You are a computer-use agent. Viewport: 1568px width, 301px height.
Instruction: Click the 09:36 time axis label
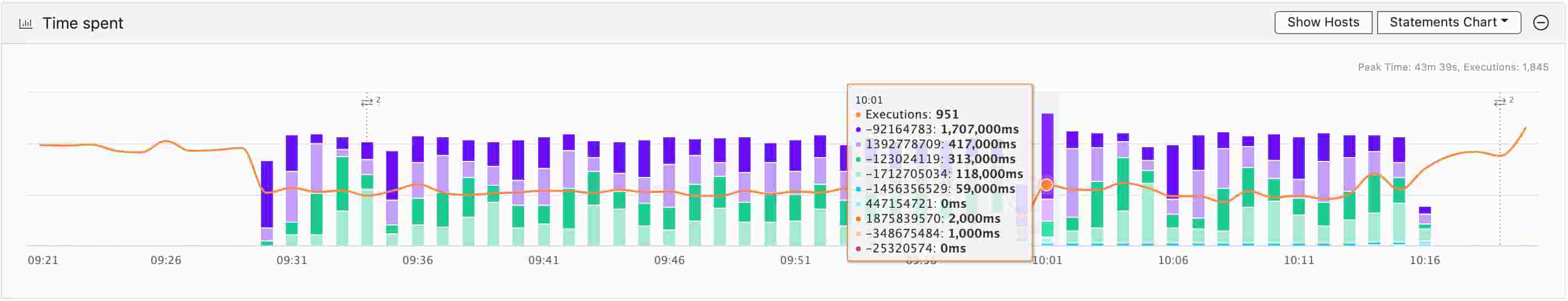(418, 260)
